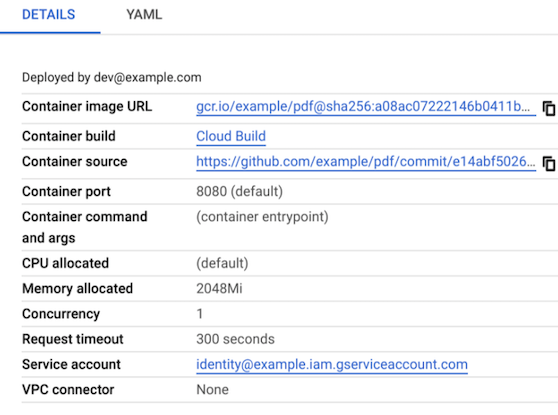558x415 pixels.
Task: Click the VPC connector None value
Action: point(212,390)
